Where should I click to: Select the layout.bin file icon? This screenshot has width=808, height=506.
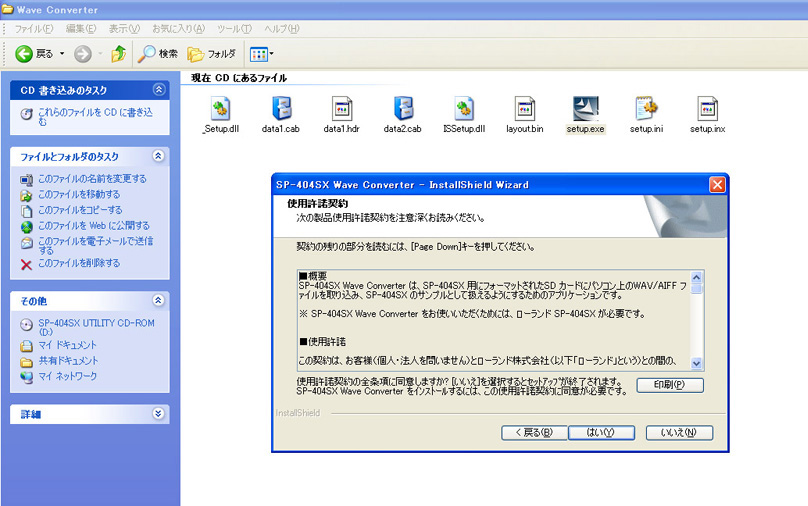pyautogui.click(x=525, y=109)
